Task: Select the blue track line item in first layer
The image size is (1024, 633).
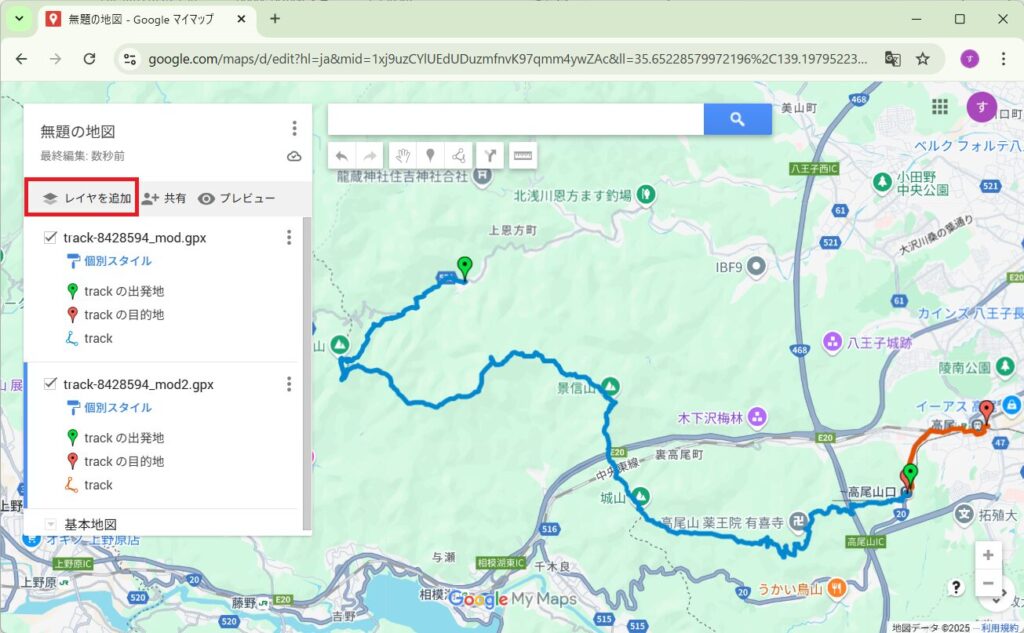Action: (98, 338)
